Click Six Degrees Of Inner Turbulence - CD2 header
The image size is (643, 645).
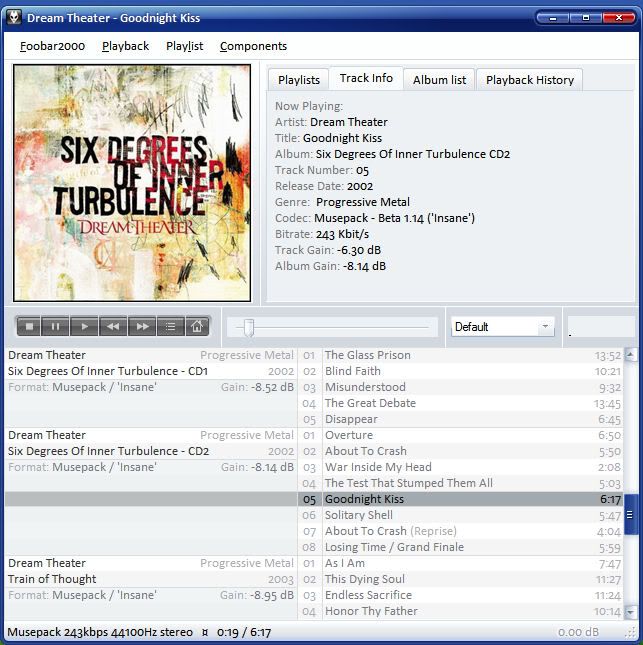[x=109, y=451]
